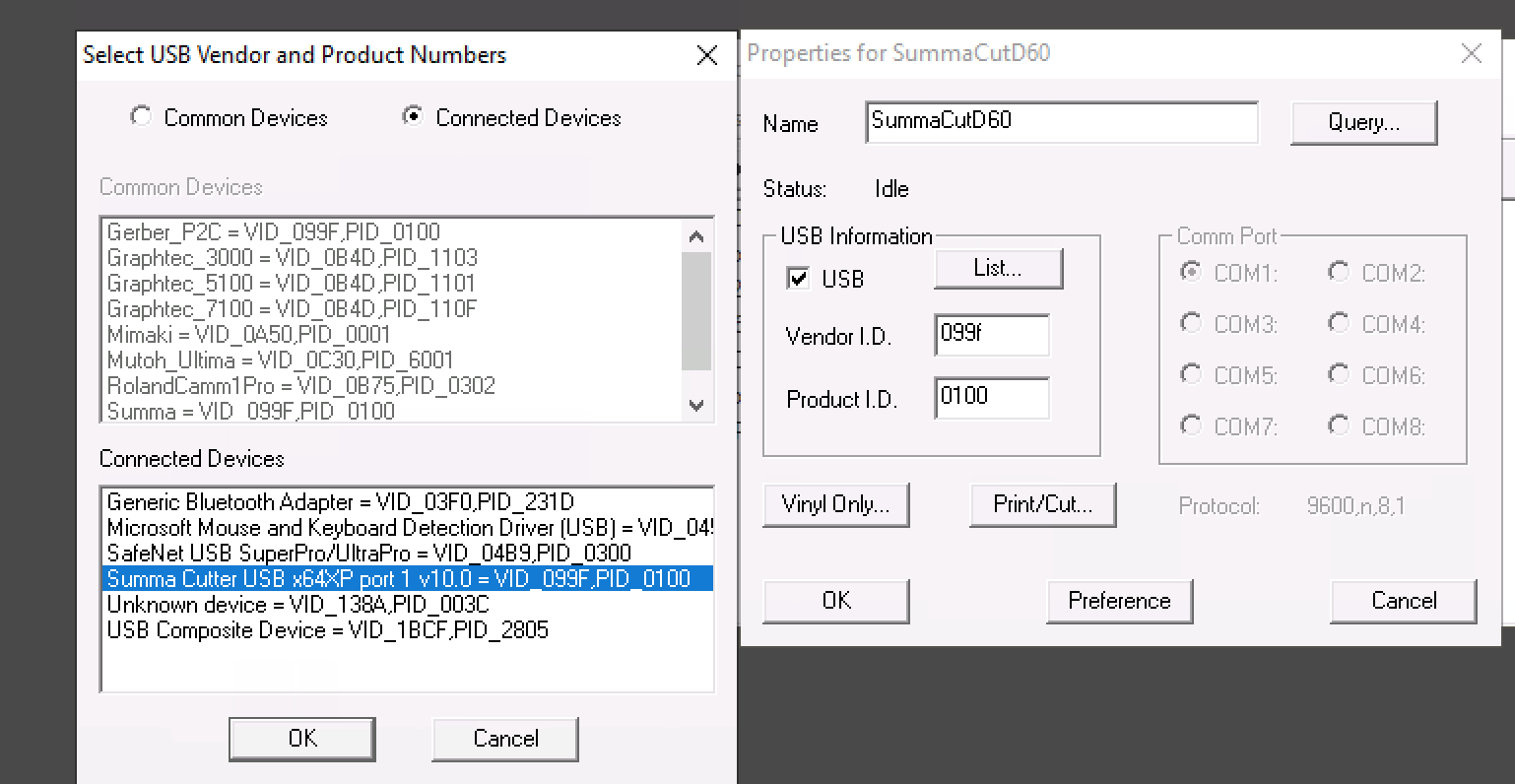Select Graphtec_7100 entry in Common Devices
Viewport: 1515px width, 784px height.
[392, 309]
